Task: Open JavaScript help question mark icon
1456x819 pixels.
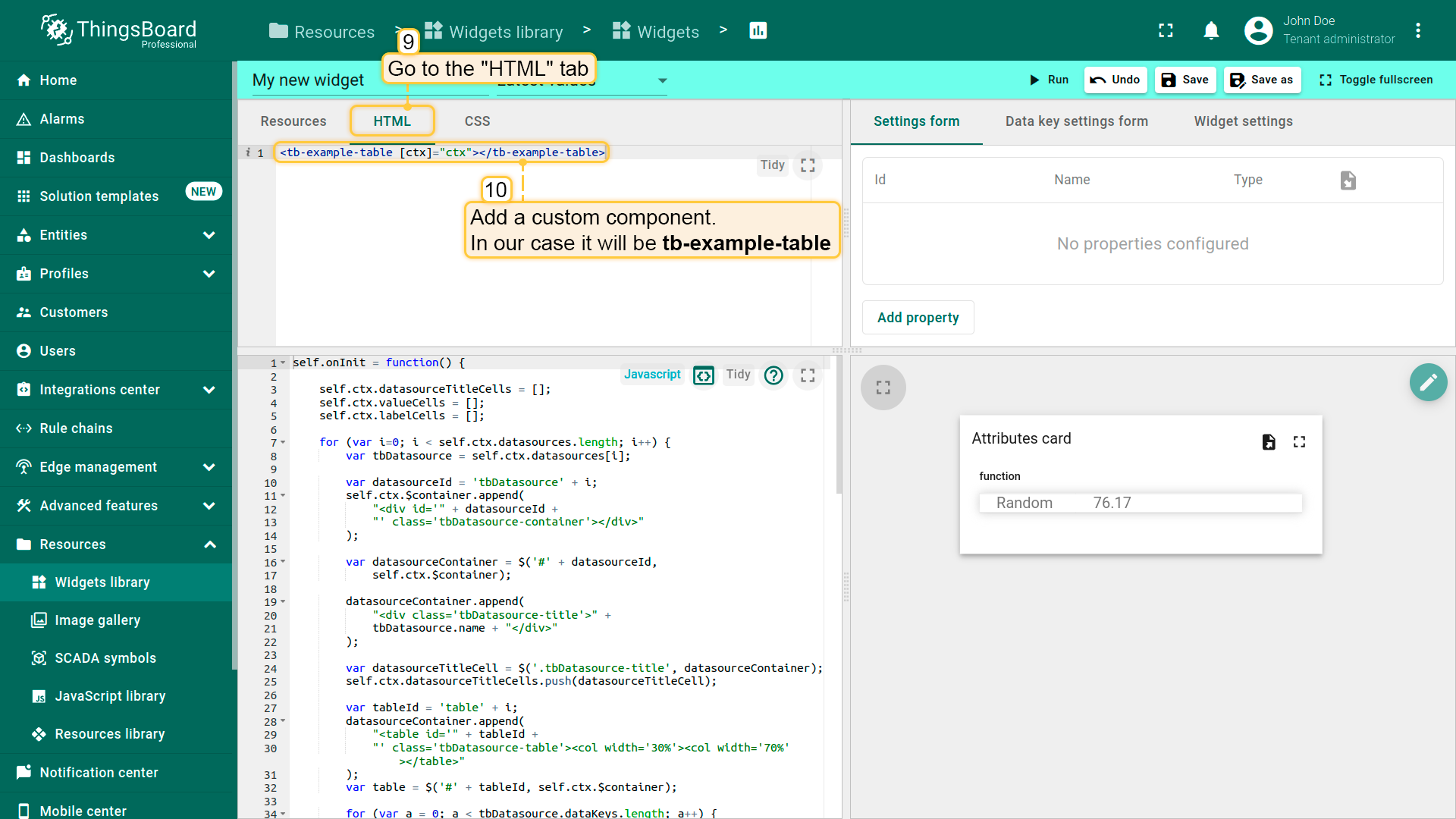Action: (773, 375)
